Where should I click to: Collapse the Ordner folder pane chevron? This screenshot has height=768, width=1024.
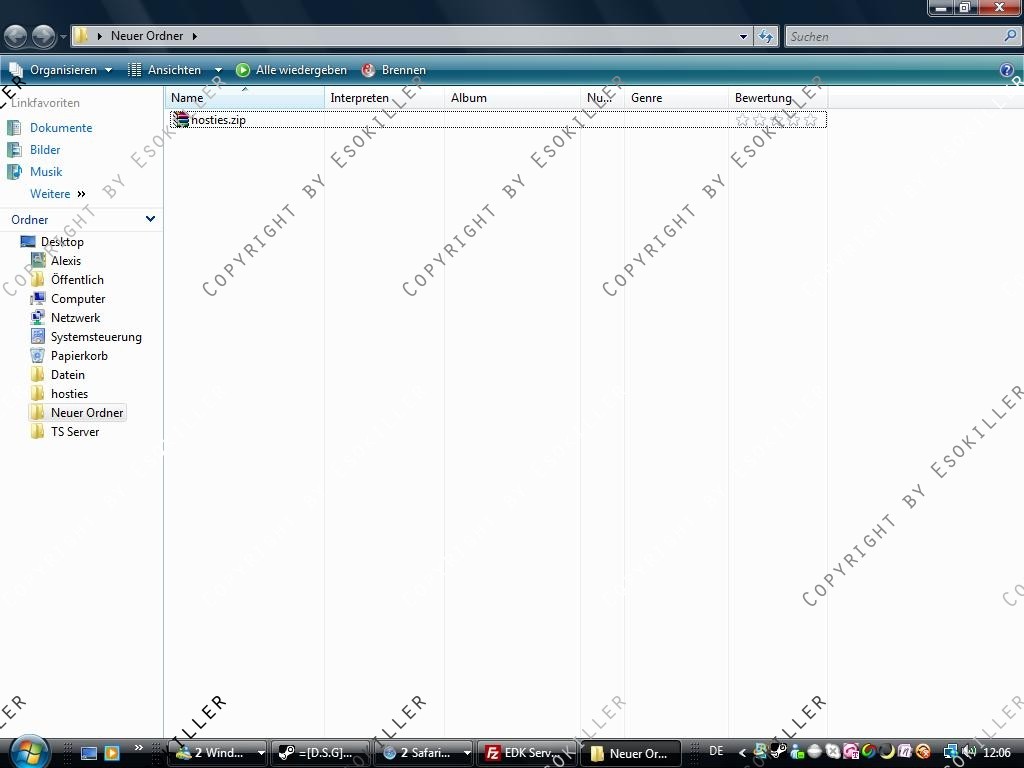pyautogui.click(x=150, y=219)
